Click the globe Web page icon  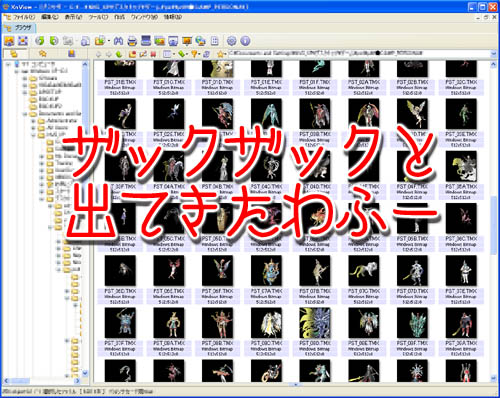click(x=200, y=41)
